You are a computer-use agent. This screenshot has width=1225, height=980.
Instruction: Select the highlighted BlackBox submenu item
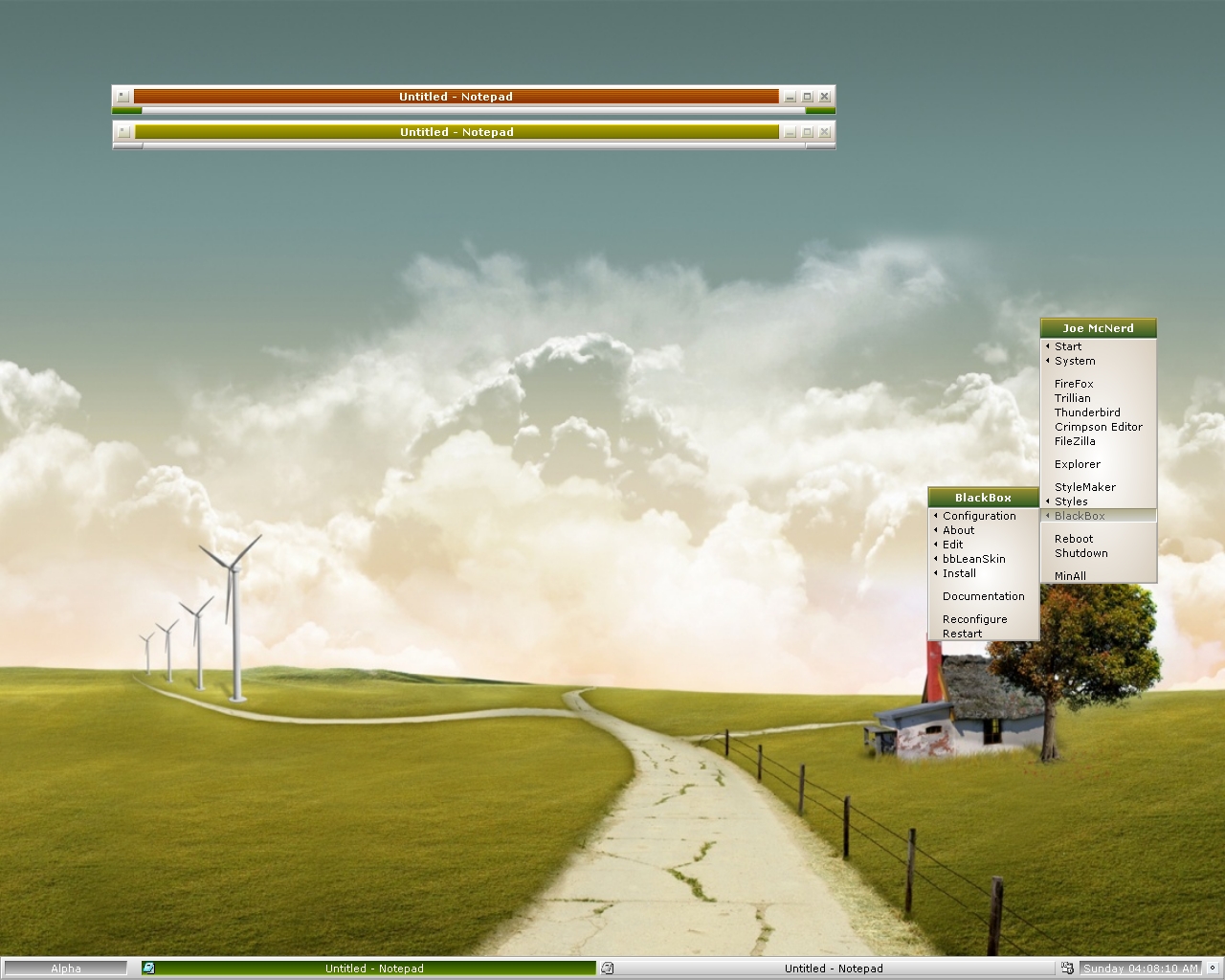tap(1099, 516)
